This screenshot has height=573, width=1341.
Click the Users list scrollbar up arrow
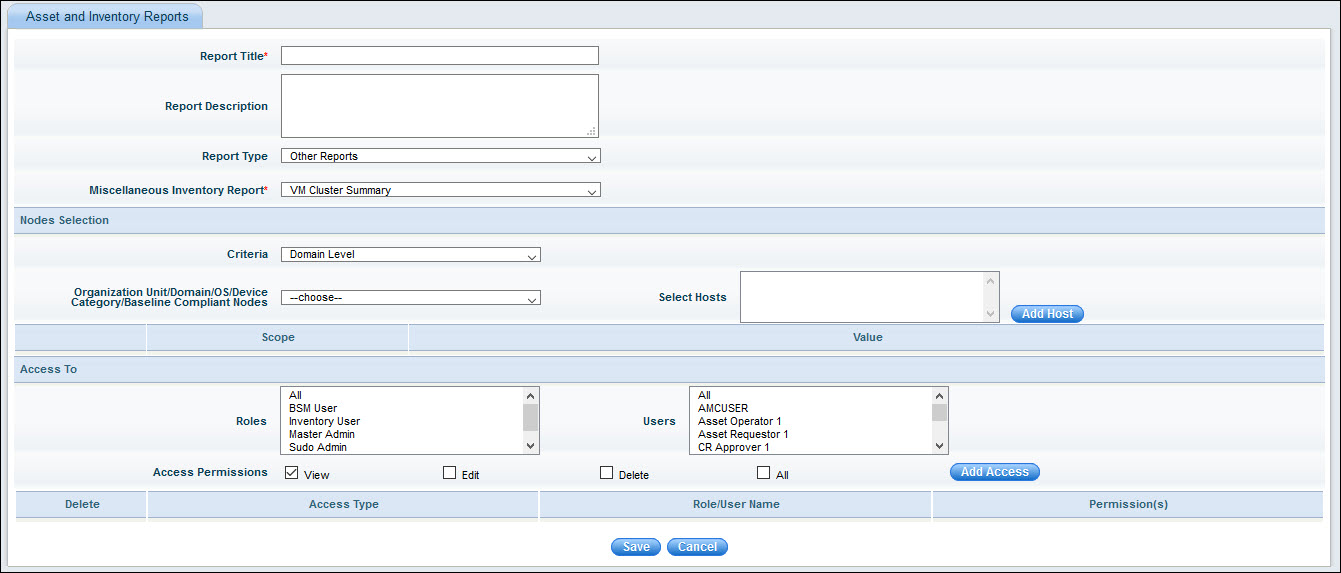click(x=940, y=396)
